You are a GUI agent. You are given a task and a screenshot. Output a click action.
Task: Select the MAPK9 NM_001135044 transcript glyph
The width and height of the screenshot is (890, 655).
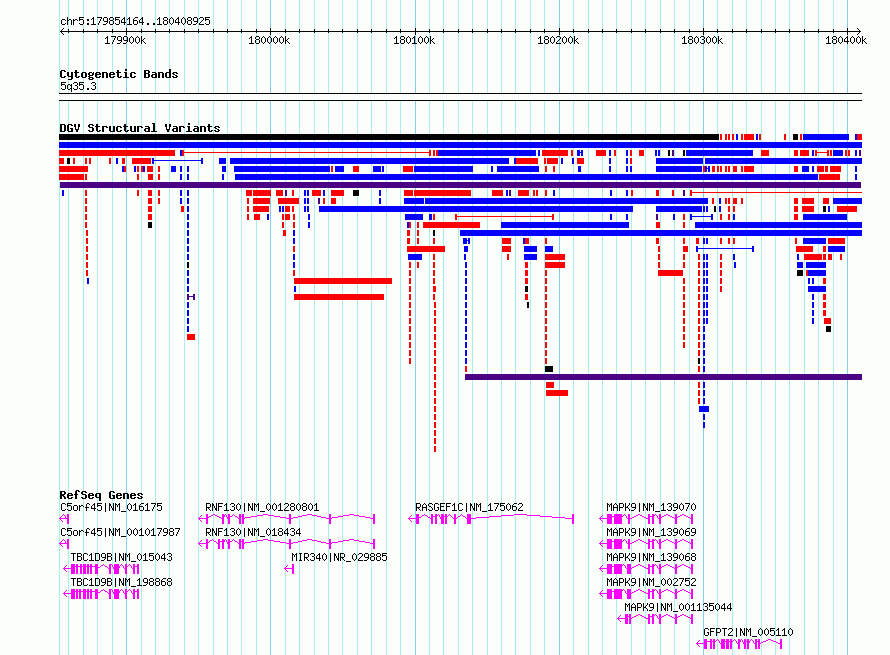pos(656,619)
